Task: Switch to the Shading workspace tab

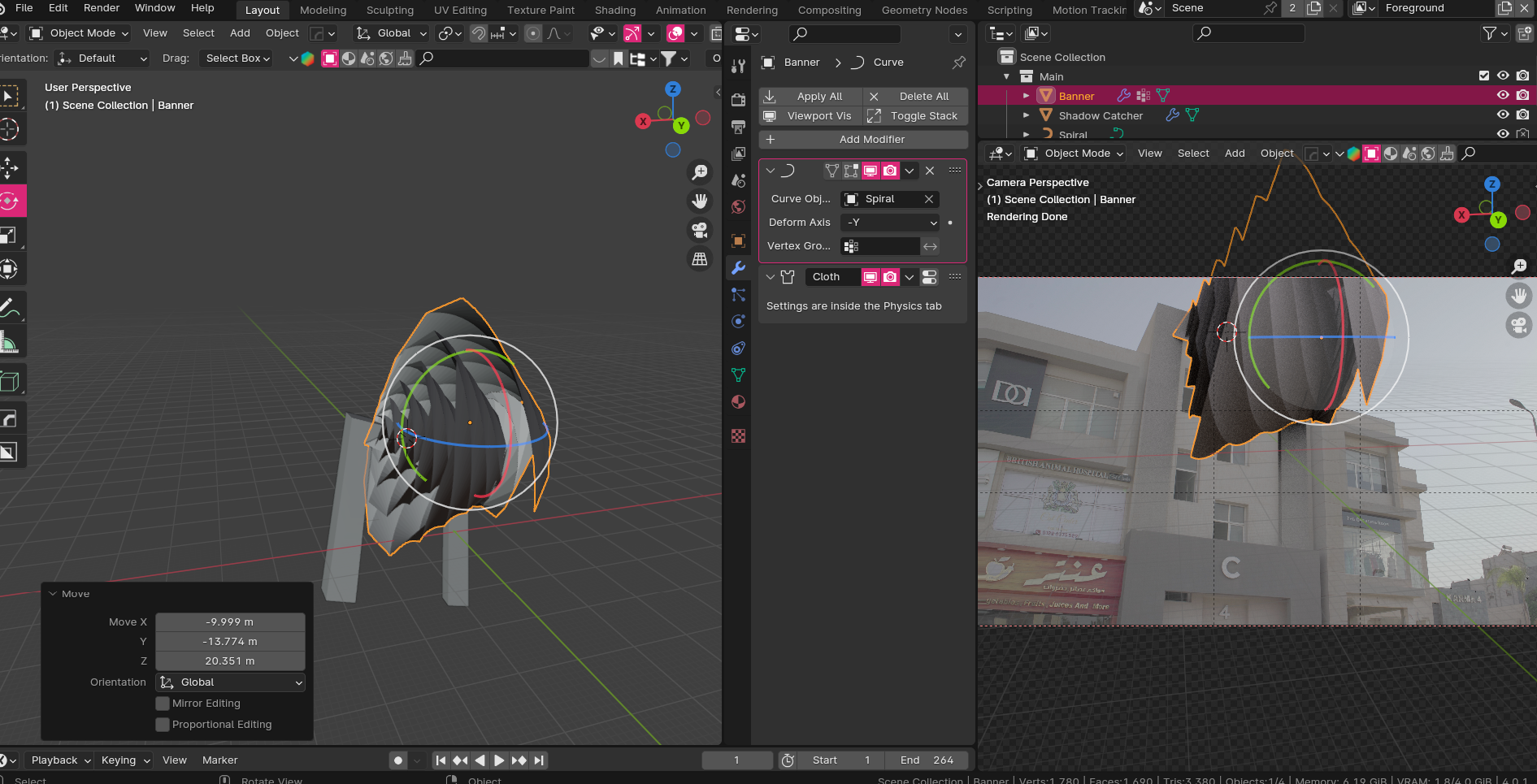Action: pos(615,10)
